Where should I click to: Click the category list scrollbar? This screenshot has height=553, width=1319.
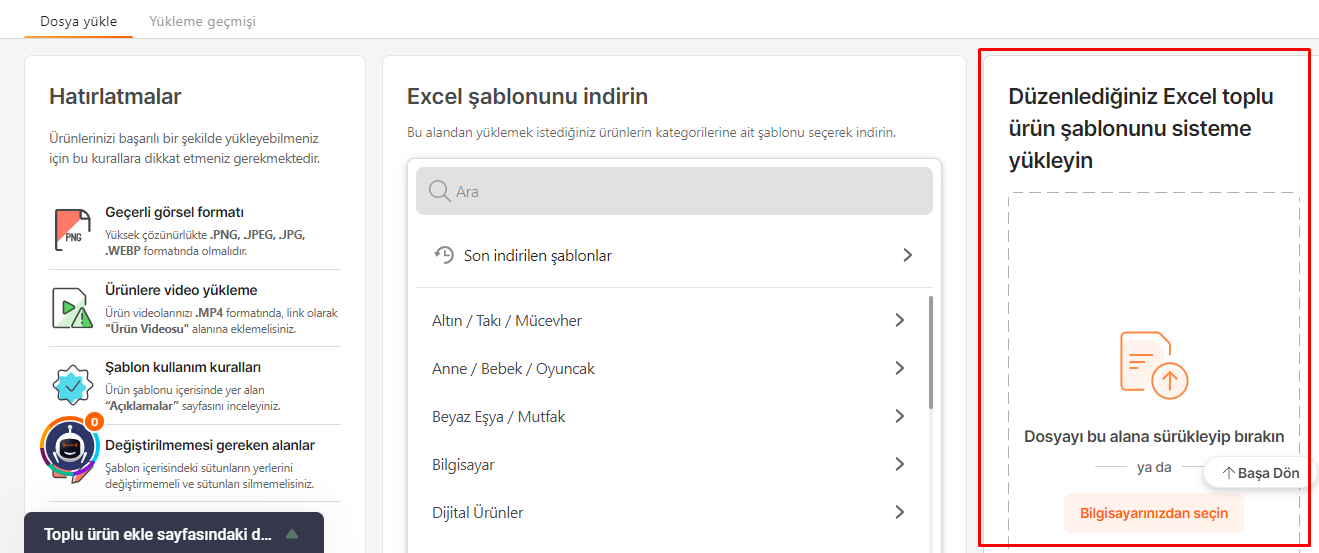931,352
